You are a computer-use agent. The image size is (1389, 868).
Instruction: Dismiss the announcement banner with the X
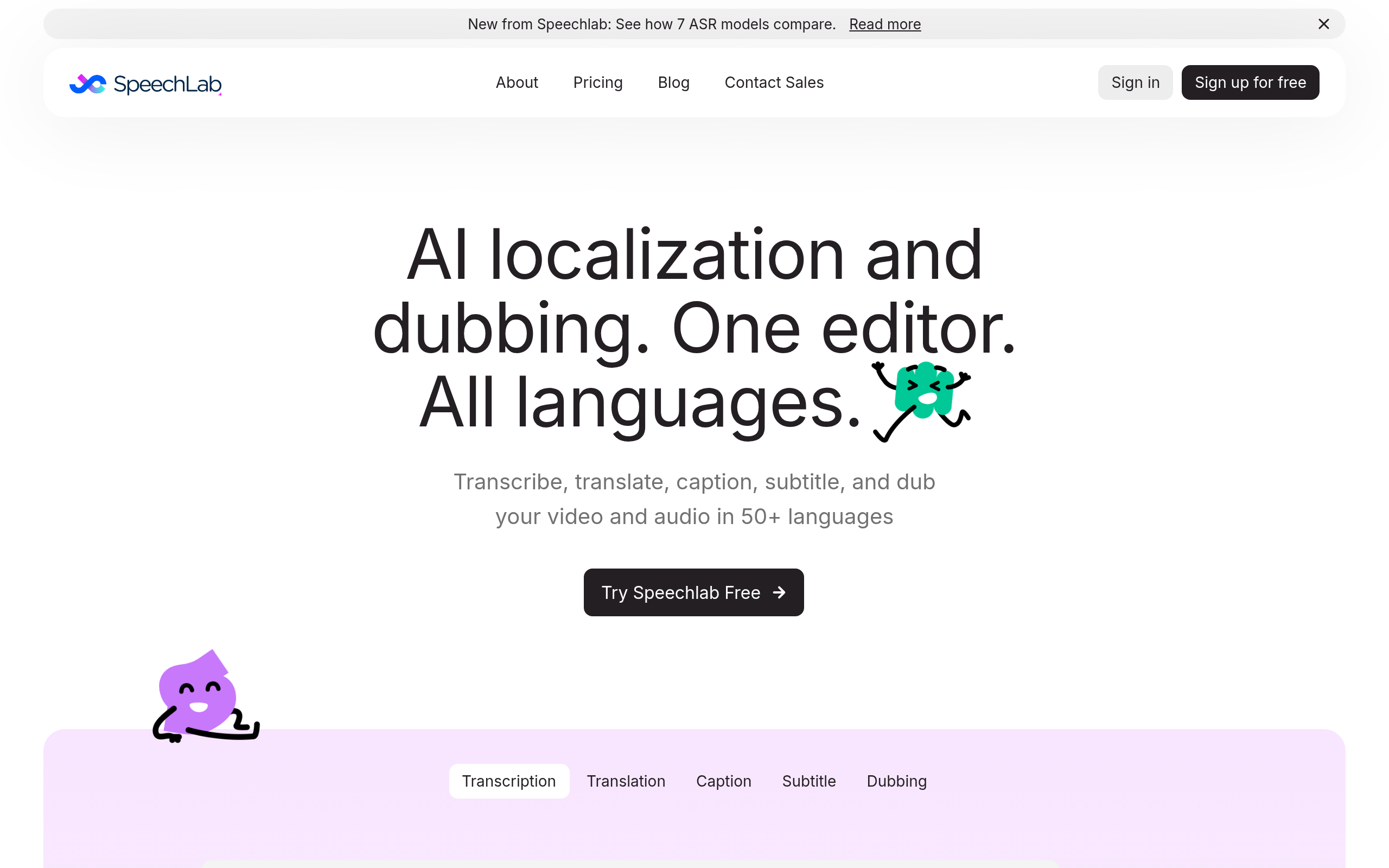1323,24
